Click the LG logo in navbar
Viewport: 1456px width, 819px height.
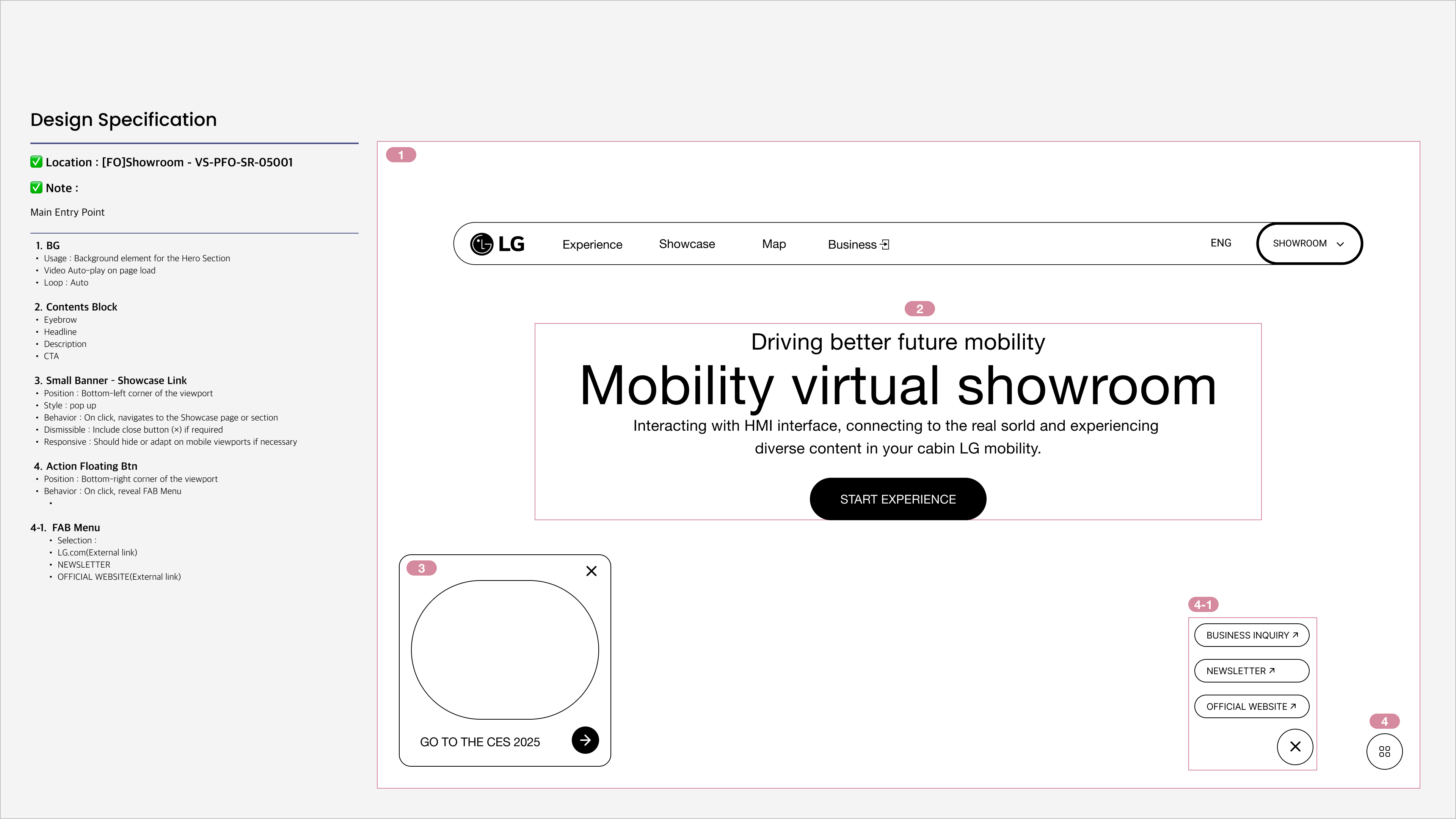tap(497, 244)
